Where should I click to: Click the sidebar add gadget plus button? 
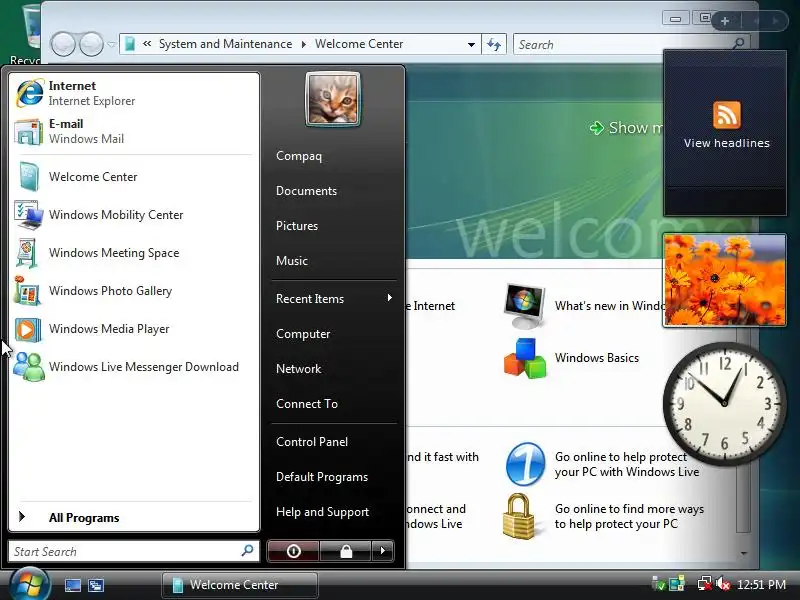coord(725,21)
